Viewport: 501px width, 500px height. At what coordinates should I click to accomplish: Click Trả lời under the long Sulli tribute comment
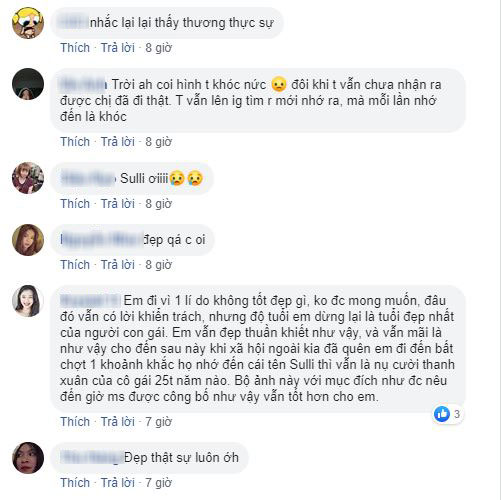[x=118, y=422]
